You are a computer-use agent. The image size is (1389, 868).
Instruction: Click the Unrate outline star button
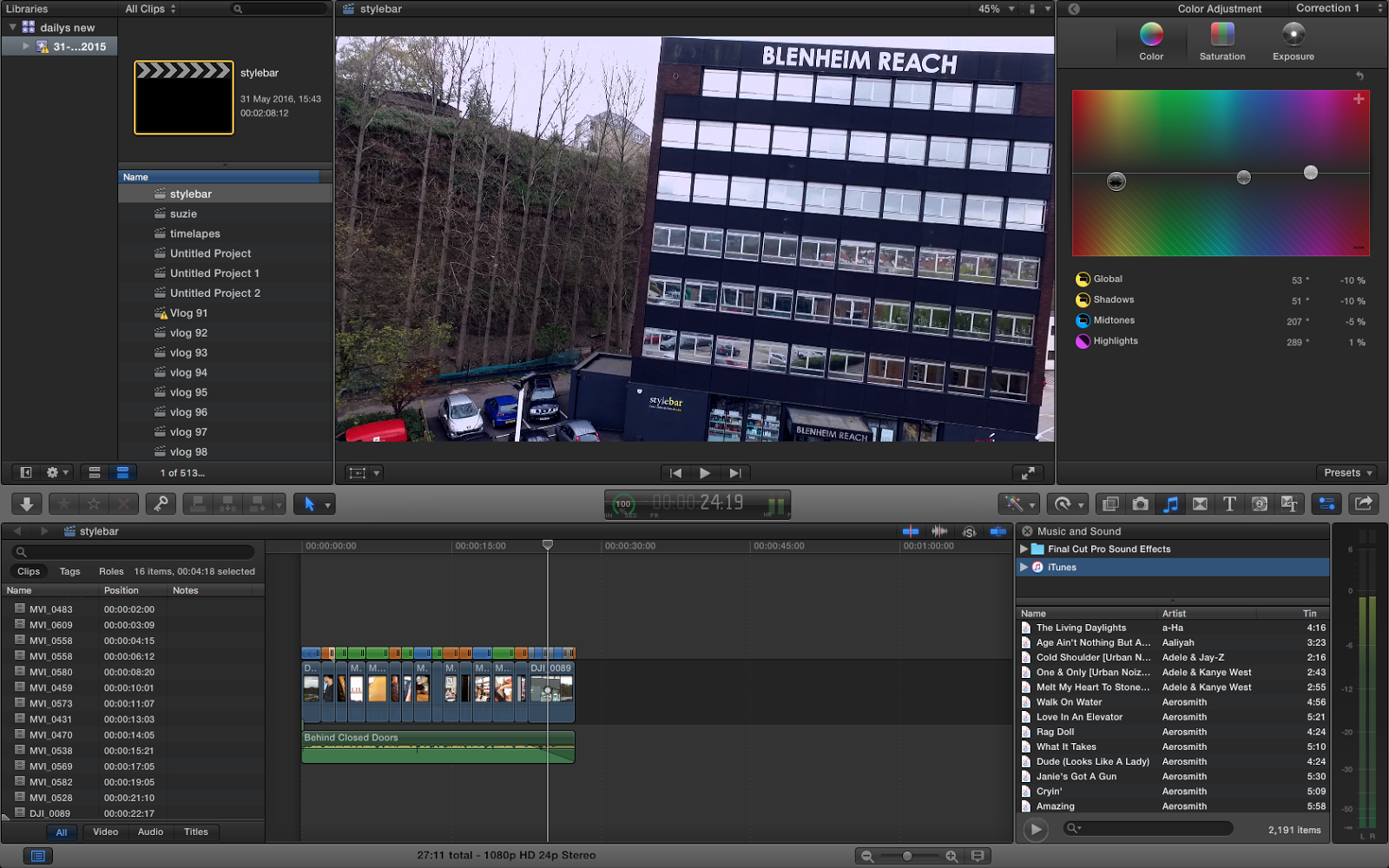click(94, 504)
